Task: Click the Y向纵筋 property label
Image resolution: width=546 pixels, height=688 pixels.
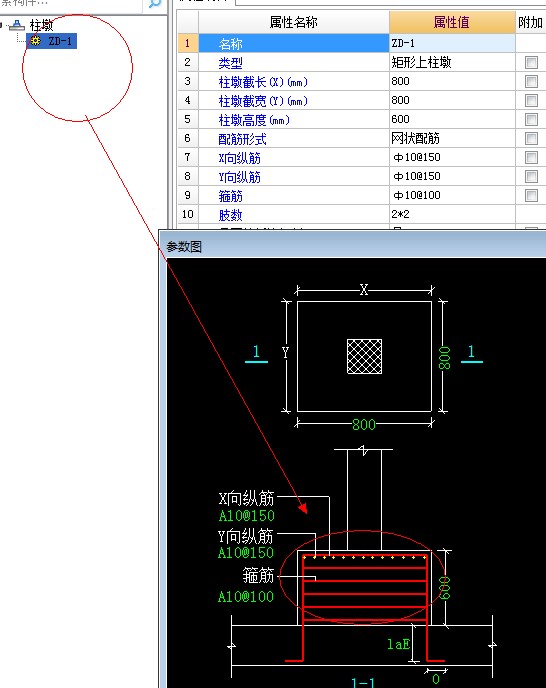Action: (240, 177)
